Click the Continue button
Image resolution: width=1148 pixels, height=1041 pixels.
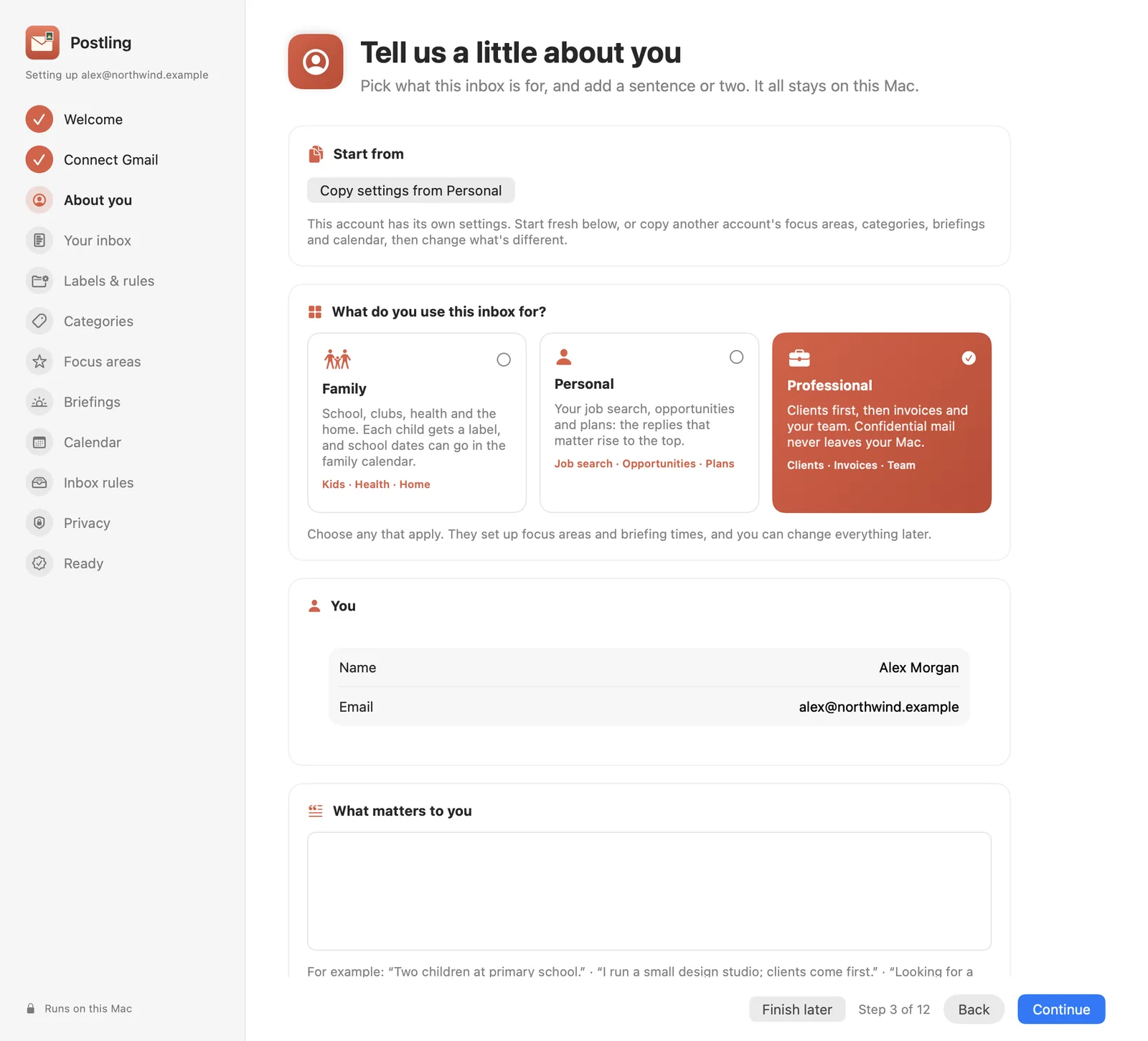[x=1061, y=1009]
